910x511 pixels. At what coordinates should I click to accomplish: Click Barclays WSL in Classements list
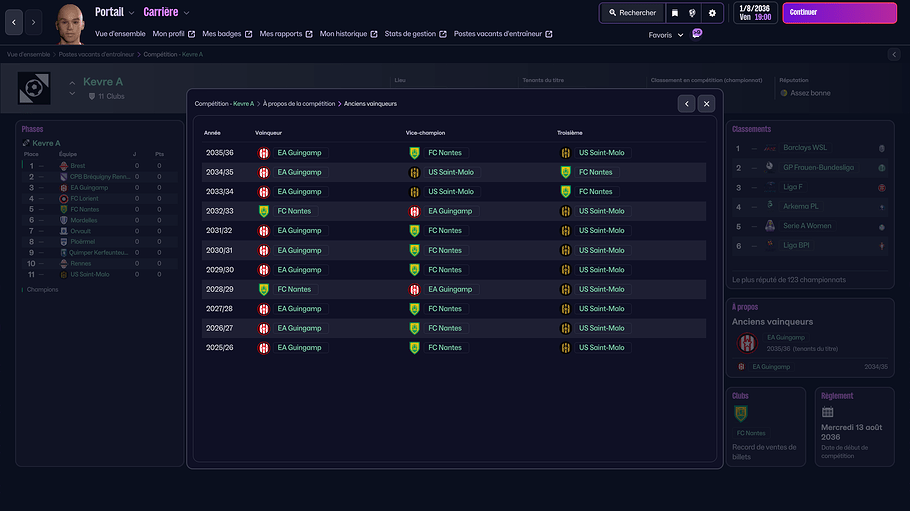(805, 148)
